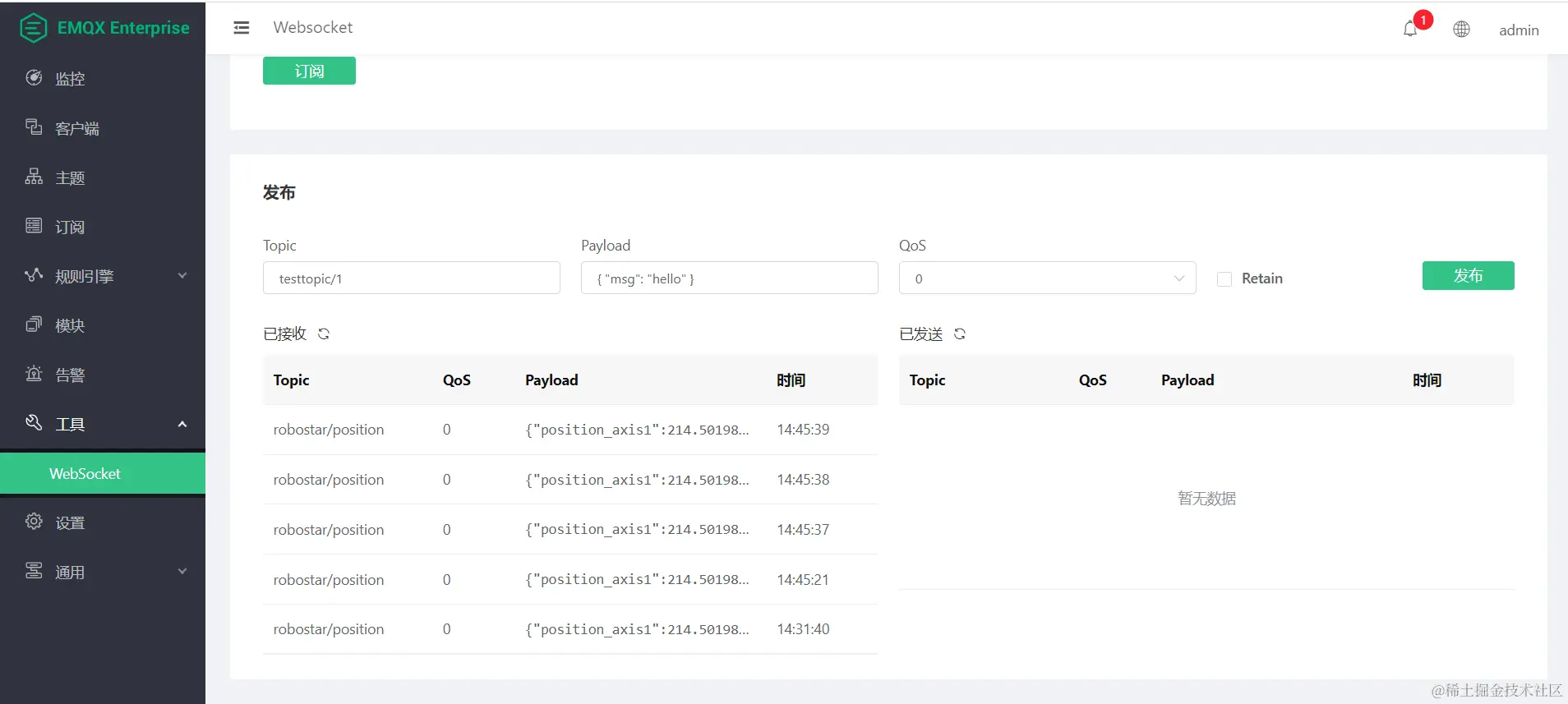Image resolution: width=1568 pixels, height=704 pixels.
Task: Toggle the sidebar with the hamburger icon
Action: (242, 28)
